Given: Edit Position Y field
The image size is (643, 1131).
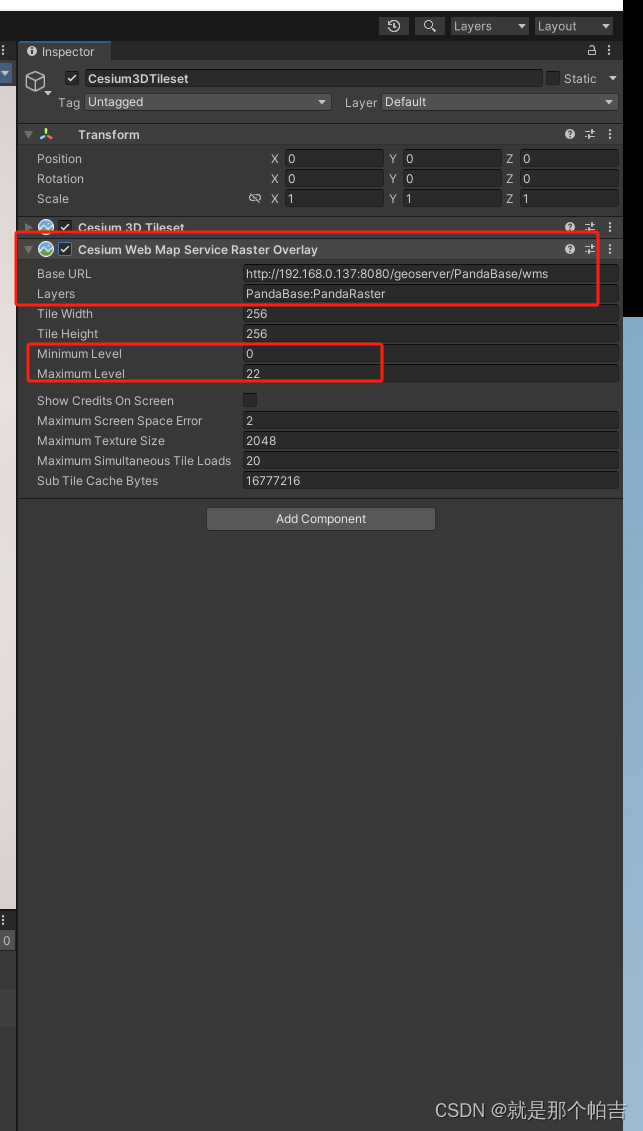Looking at the screenshot, I should pos(452,159).
